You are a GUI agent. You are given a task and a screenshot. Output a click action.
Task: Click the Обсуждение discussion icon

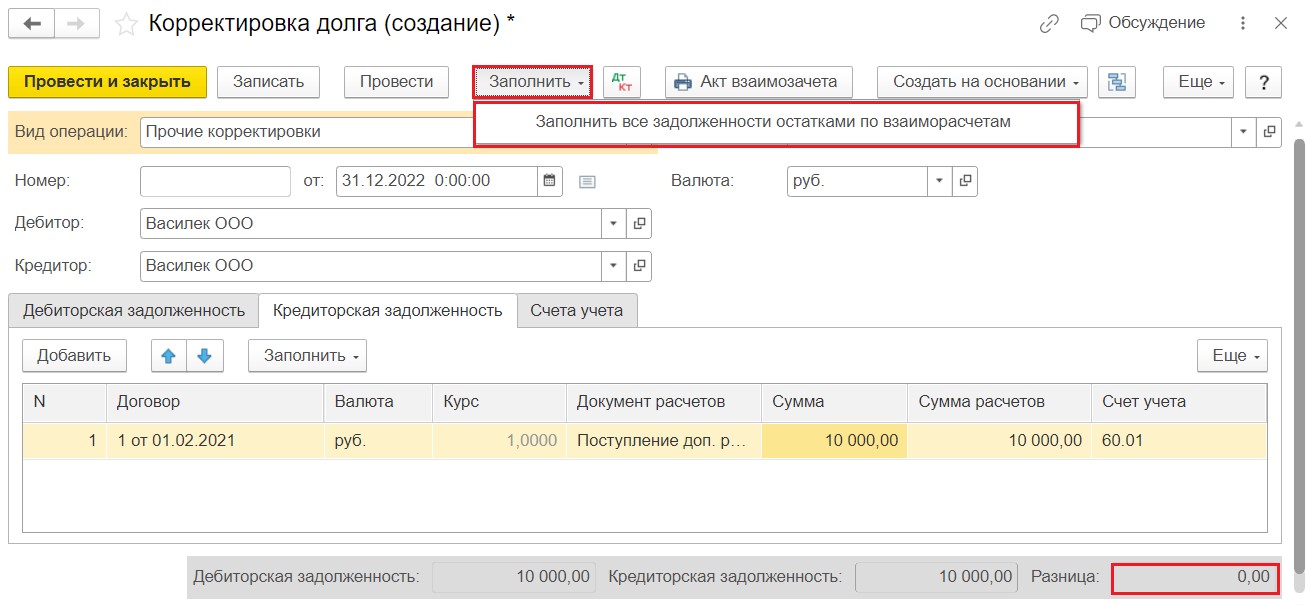(1091, 23)
